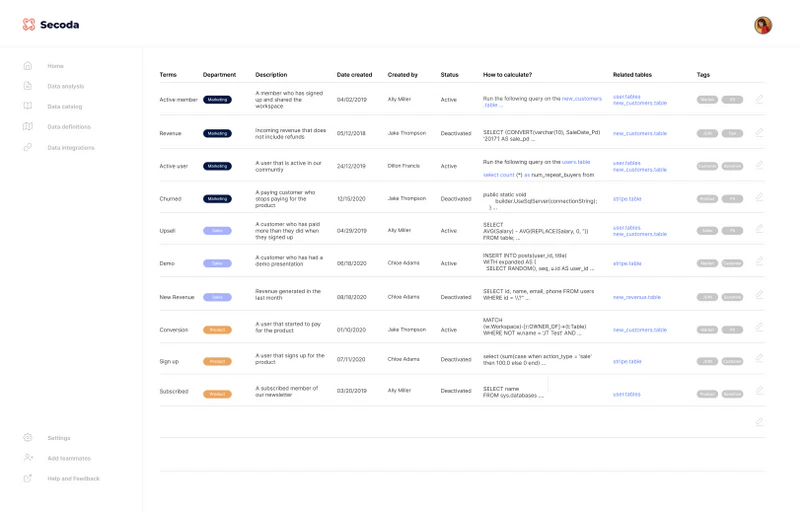800x513 pixels.
Task: Edit the Active member row with pencil icon
Action: coord(759,99)
